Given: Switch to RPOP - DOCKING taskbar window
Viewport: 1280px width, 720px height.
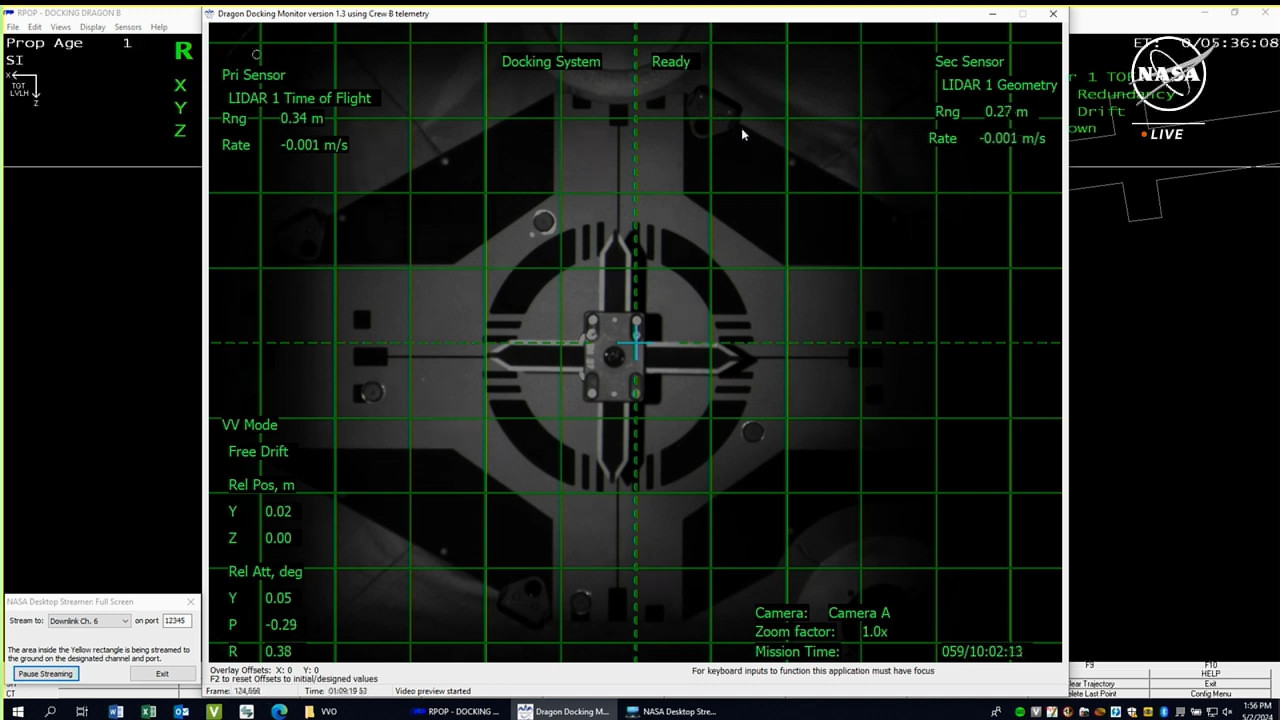Looking at the screenshot, I should point(455,711).
